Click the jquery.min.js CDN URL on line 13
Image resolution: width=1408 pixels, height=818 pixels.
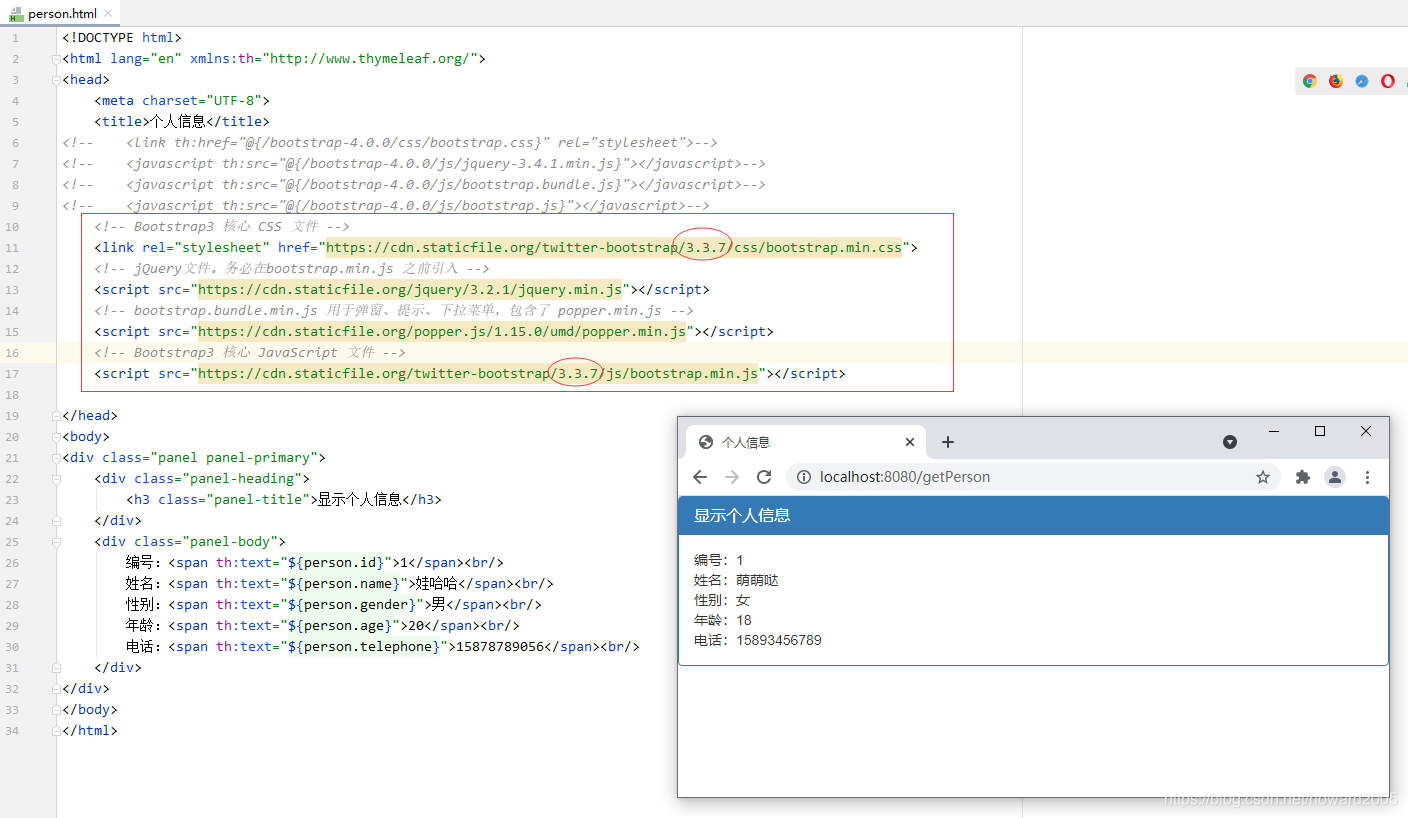click(410, 289)
